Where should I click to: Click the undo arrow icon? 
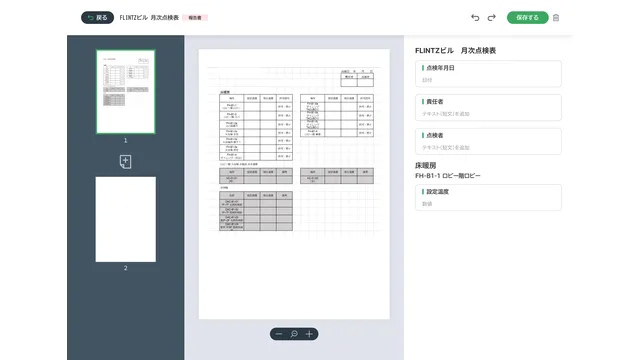475,18
